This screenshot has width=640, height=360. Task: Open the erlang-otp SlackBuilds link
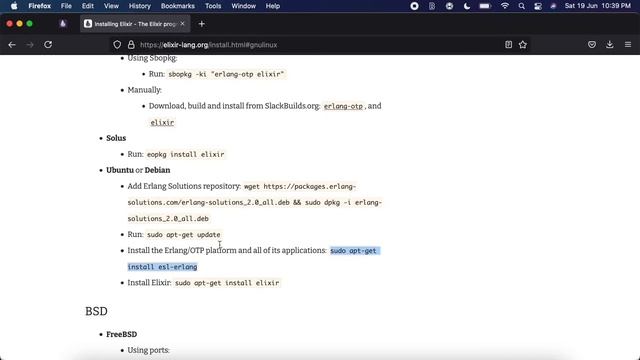tap(343, 106)
